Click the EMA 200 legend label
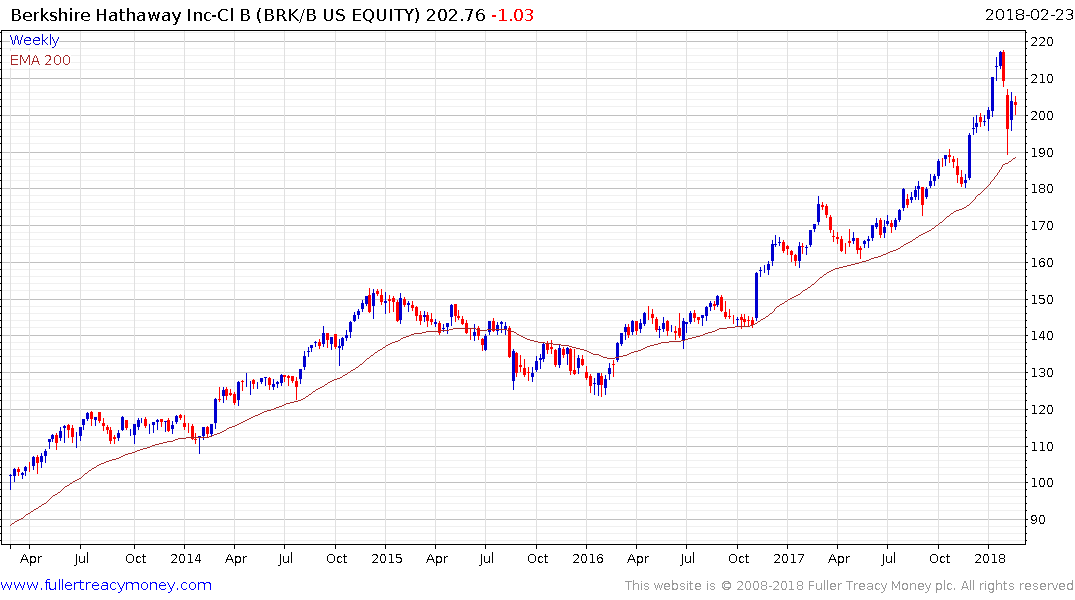 (40, 60)
